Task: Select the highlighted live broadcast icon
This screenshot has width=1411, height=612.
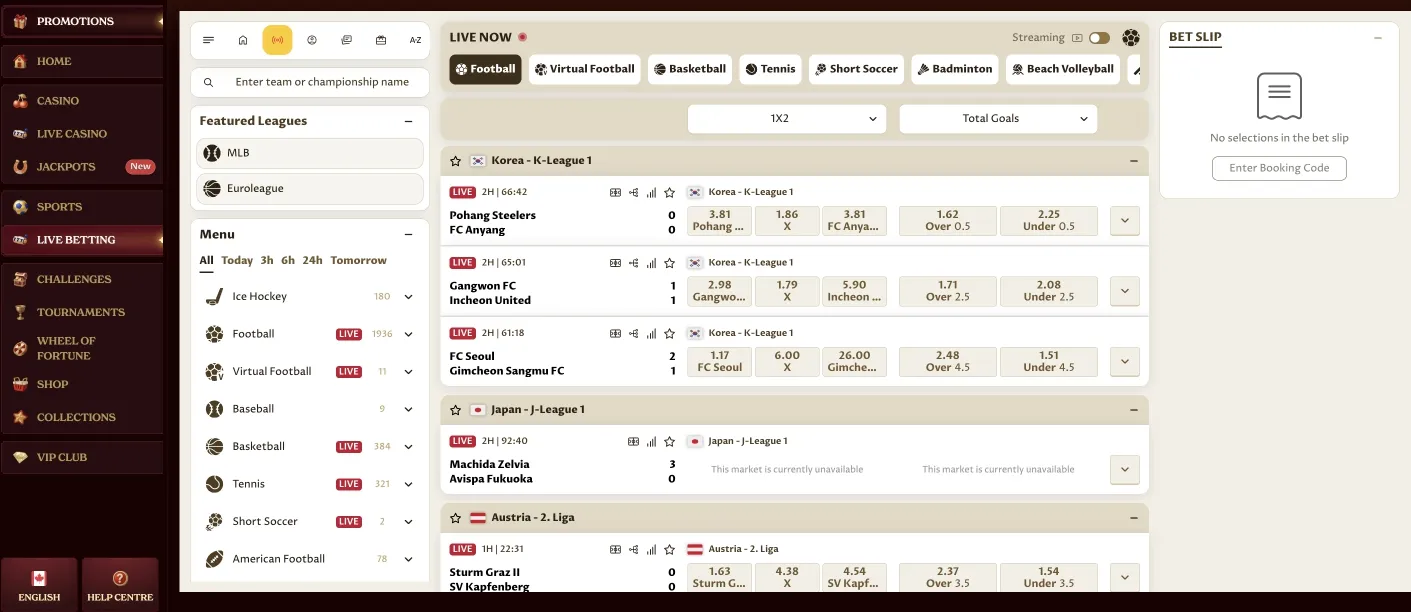Action: pos(277,40)
